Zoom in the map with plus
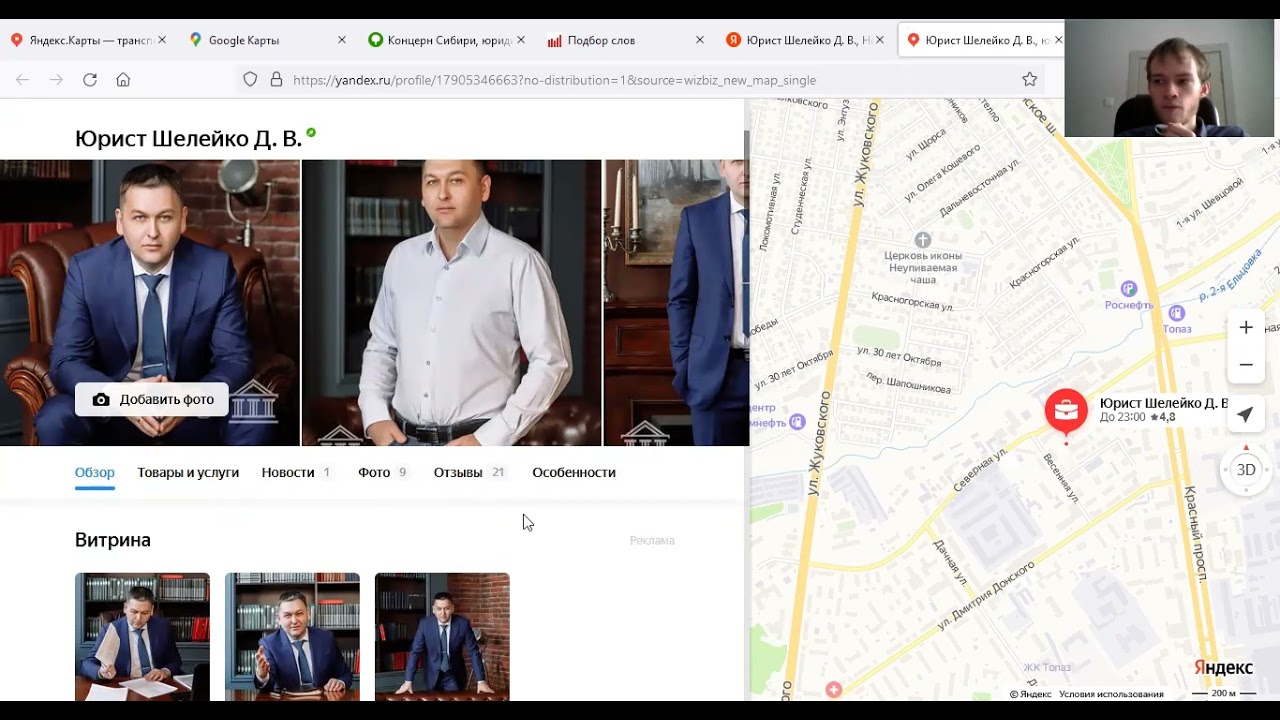Viewport: 1280px width, 720px height. click(1246, 327)
